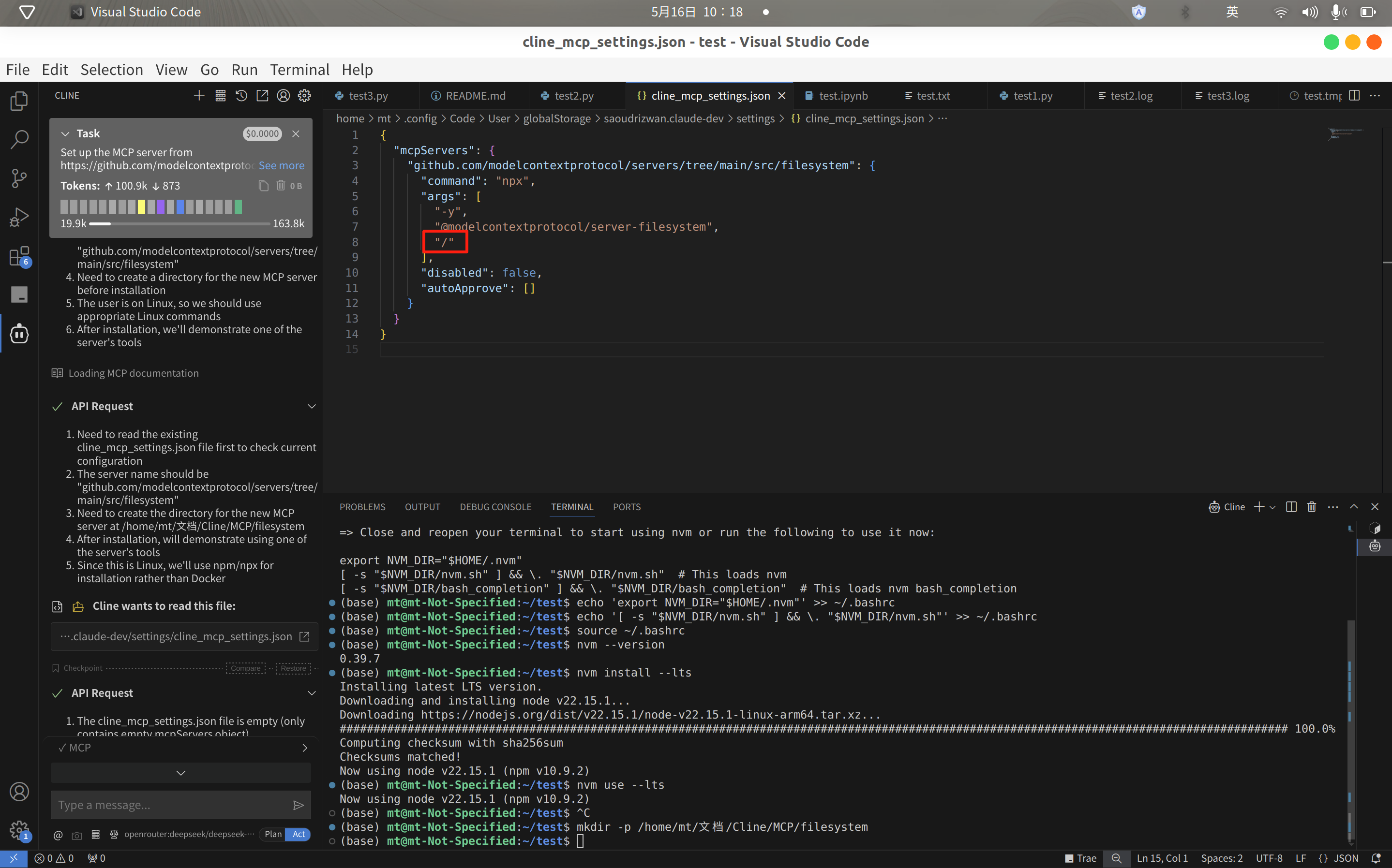Viewport: 1392px width, 868px height.
Task: Open the Source Control view
Action: pyautogui.click(x=19, y=178)
